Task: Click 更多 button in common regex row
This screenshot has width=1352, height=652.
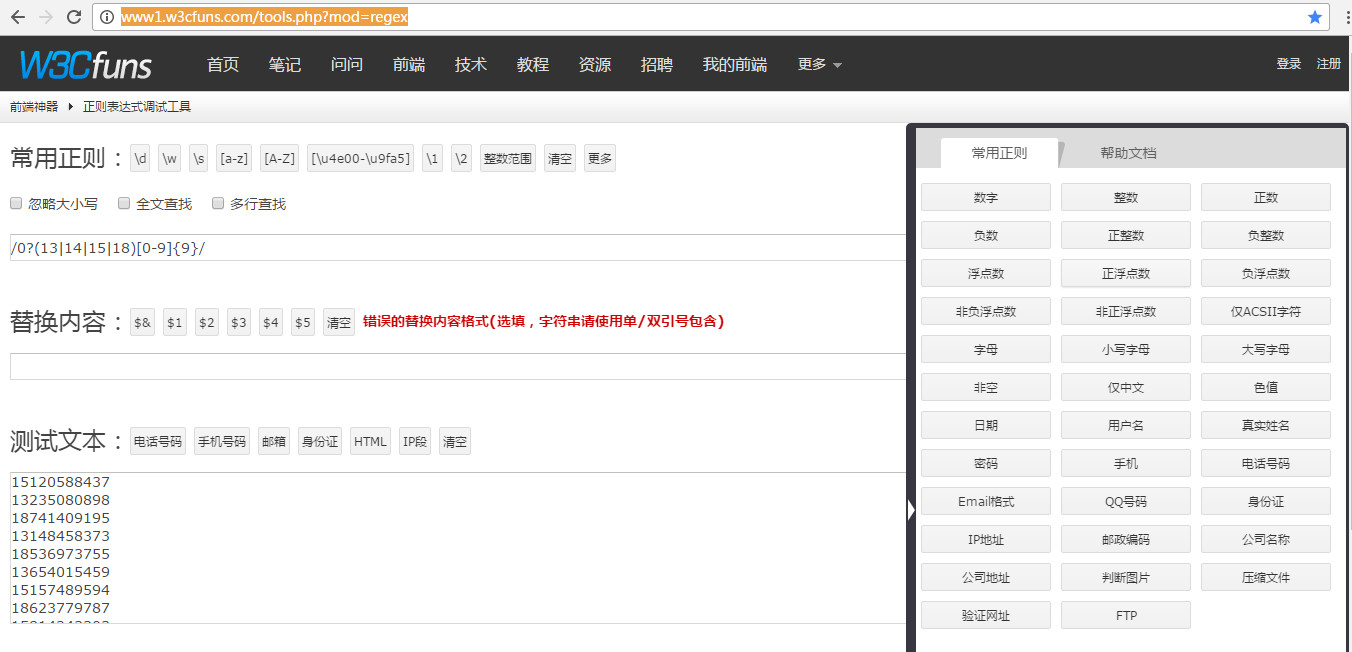Action: (x=599, y=158)
